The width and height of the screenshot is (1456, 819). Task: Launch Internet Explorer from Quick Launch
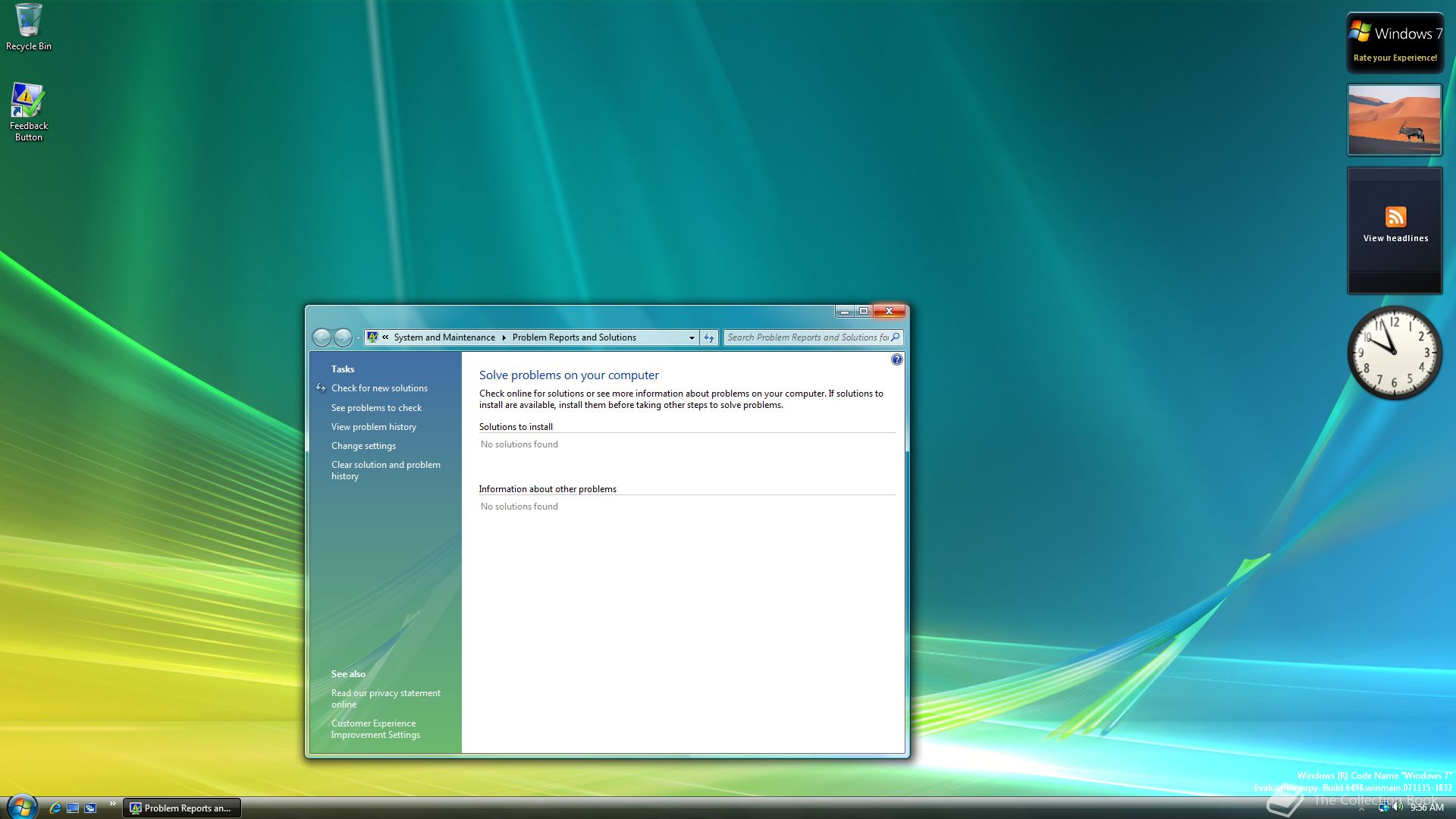point(55,808)
